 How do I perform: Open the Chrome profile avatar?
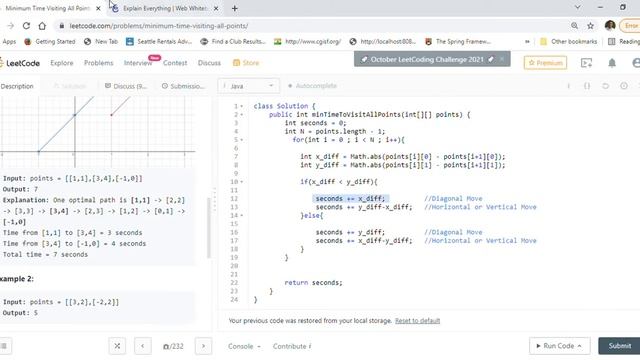click(x=610, y=26)
